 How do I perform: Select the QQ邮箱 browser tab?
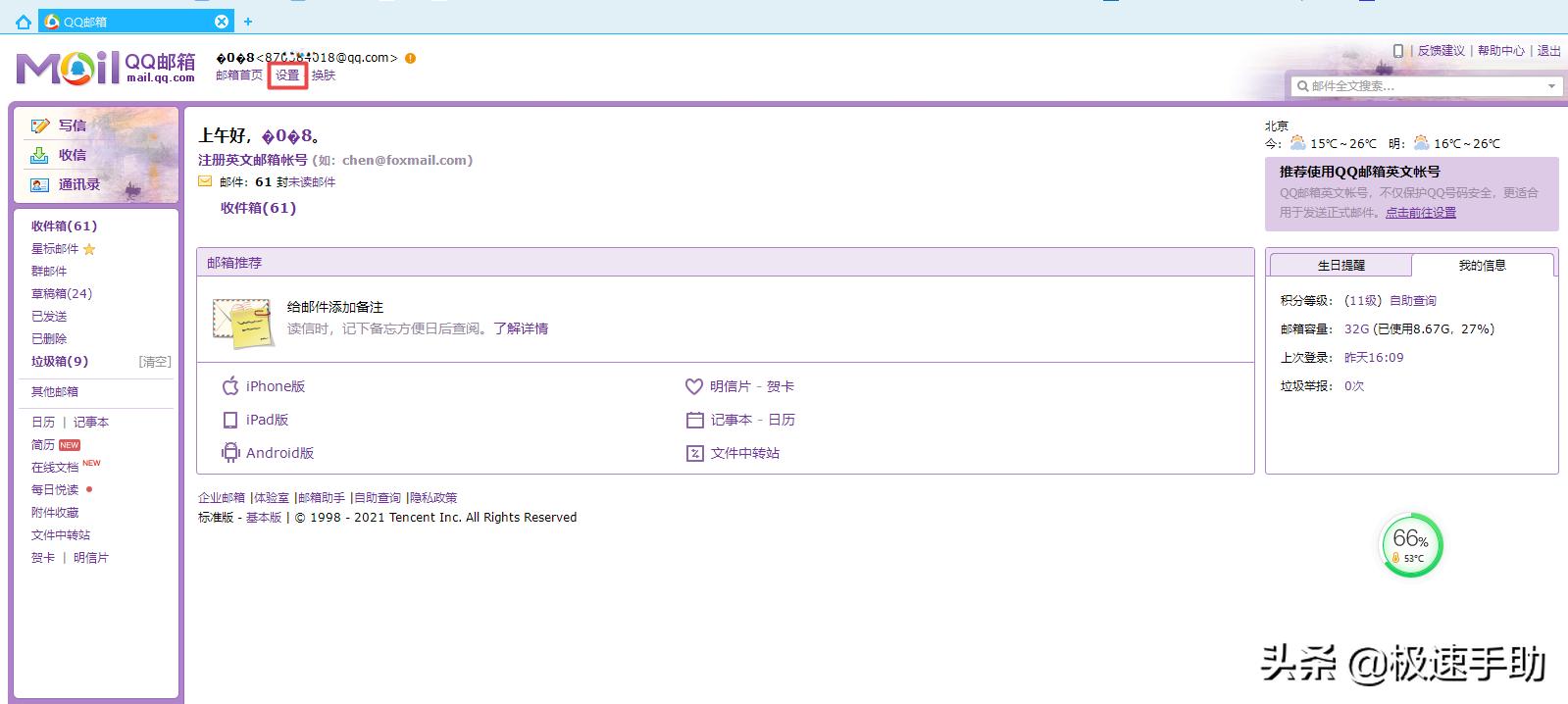(136, 21)
